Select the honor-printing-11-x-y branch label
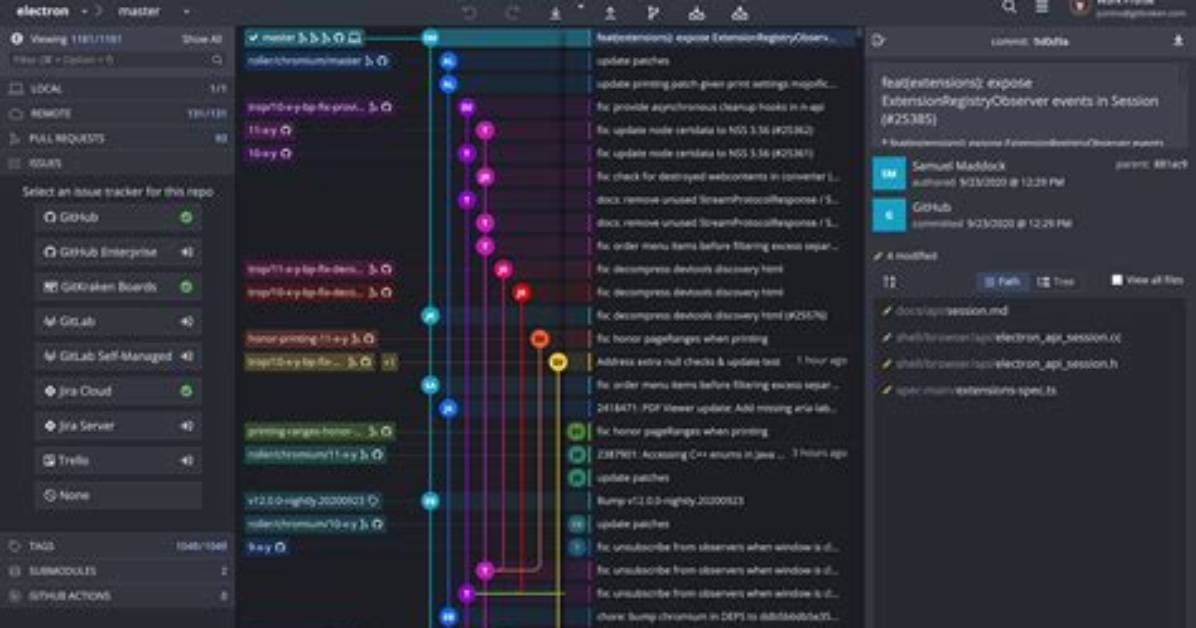The width and height of the screenshot is (1196, 628). click(310, 338)
